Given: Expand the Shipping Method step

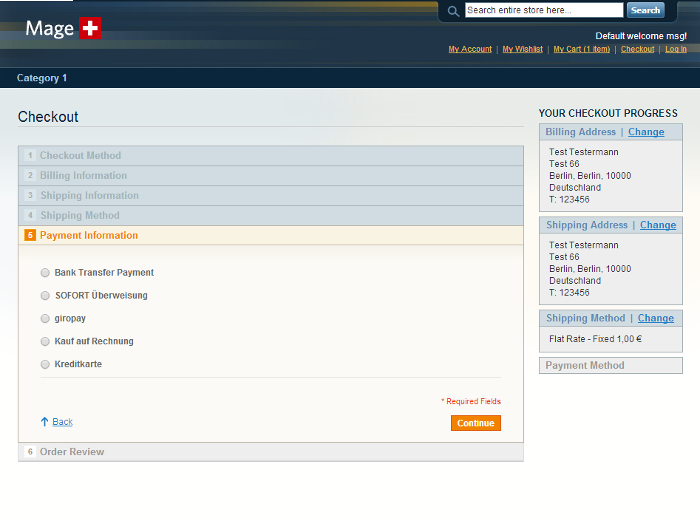Looking at the screenshot, I should [79, 216].
